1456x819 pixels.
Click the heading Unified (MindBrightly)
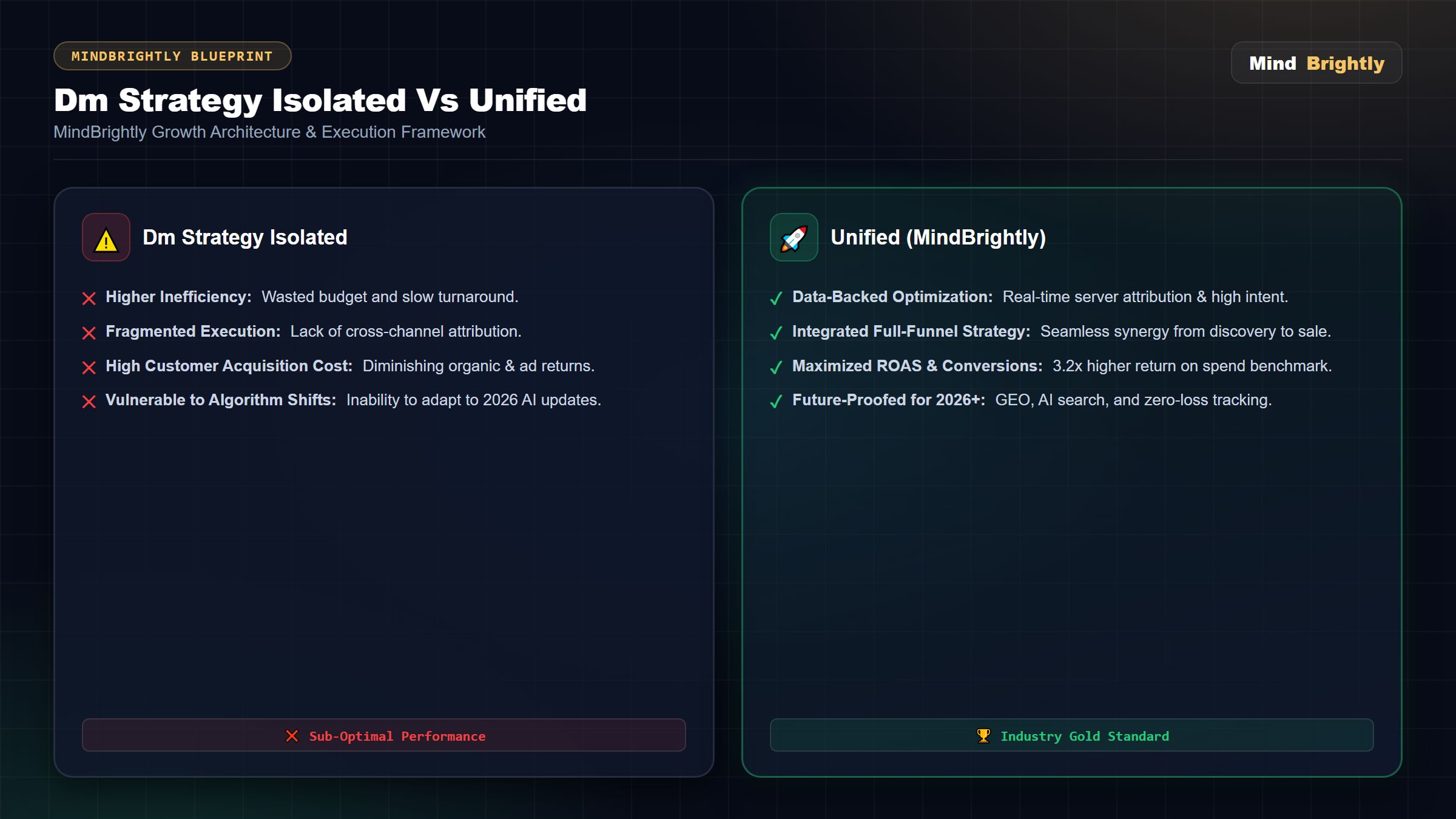point(938,237)
